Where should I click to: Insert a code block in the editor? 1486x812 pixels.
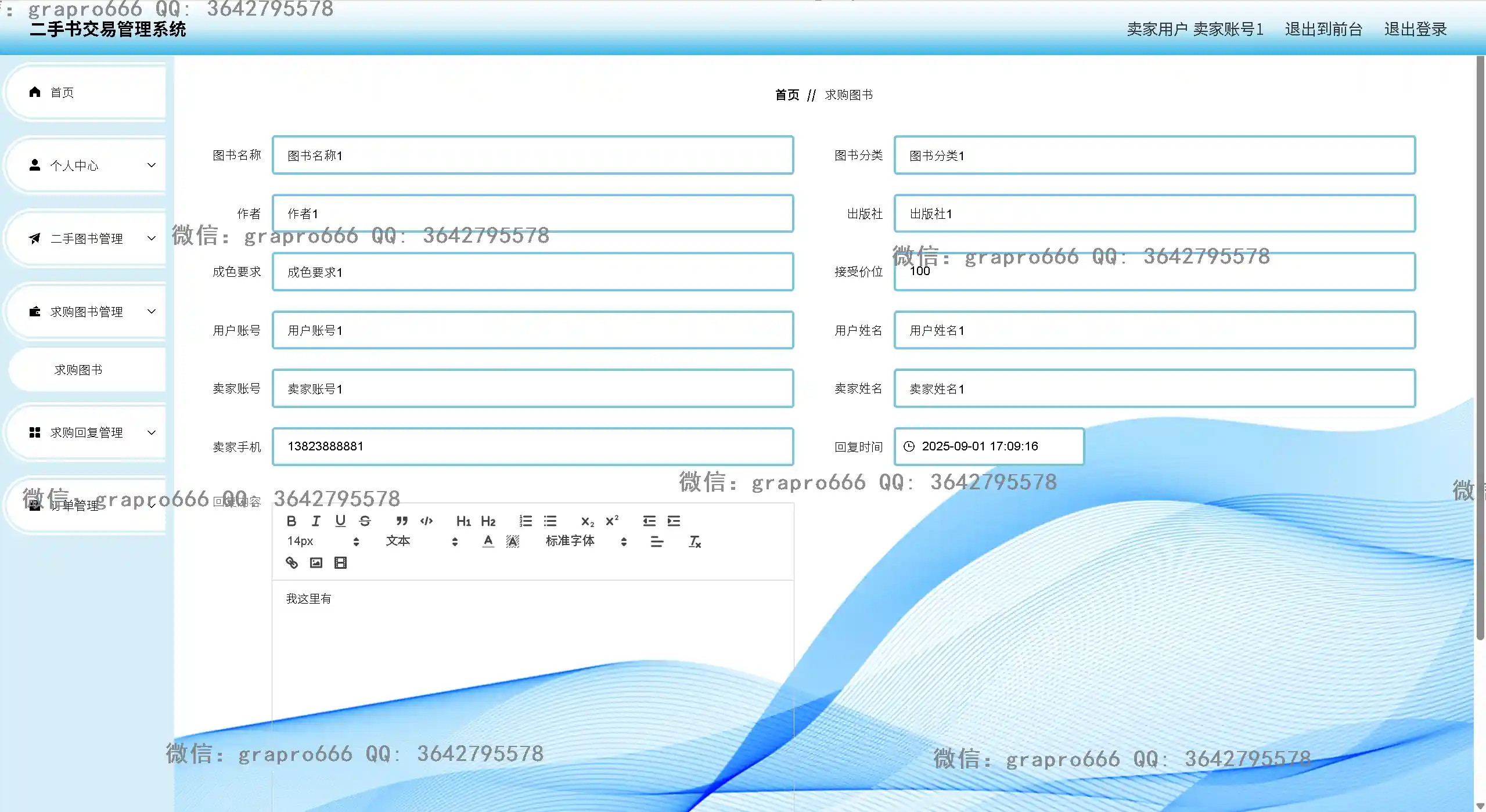(426, 521)
